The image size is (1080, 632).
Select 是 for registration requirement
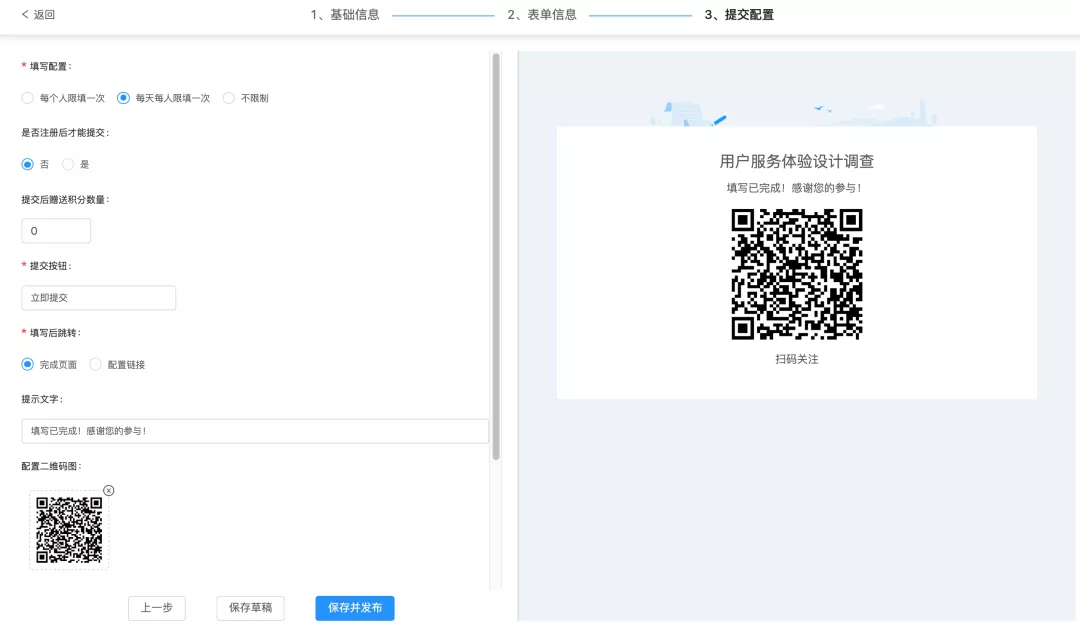click(x=76, y=164)
